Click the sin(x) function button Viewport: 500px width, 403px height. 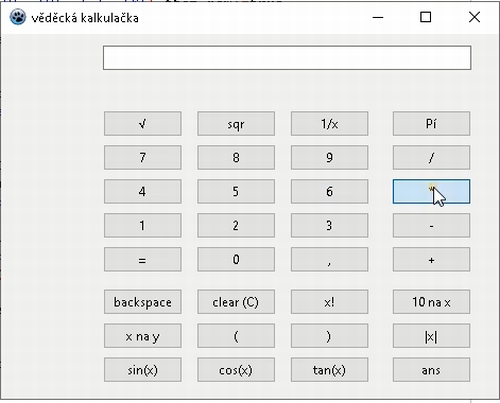(143, 370)
